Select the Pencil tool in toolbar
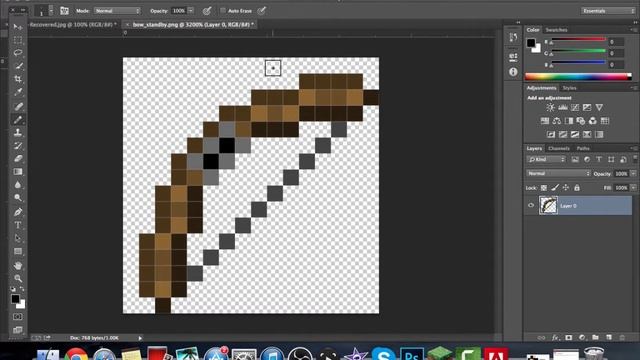This screenshot has width=640, height=360. coord(18,120)
